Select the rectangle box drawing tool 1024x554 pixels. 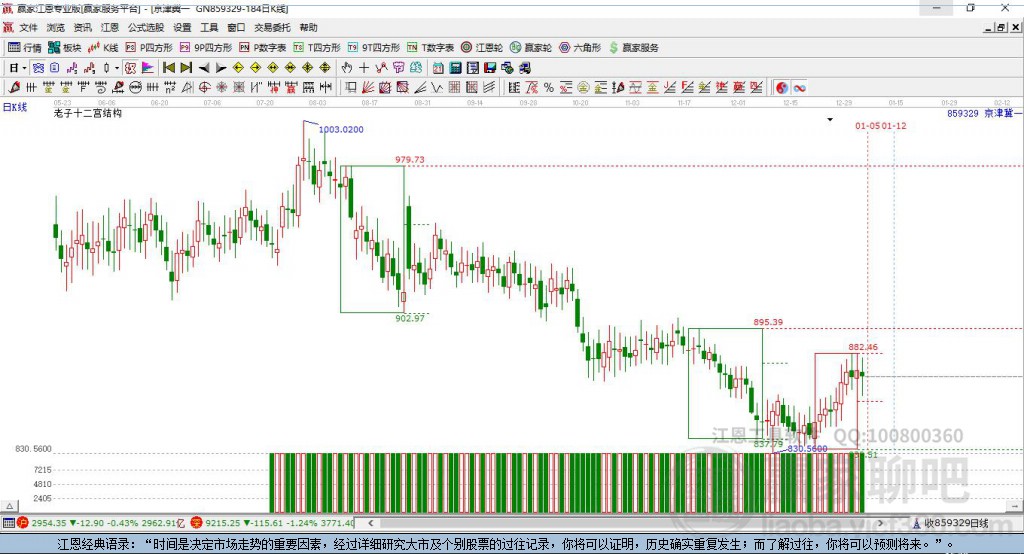[x=350, y=88]
